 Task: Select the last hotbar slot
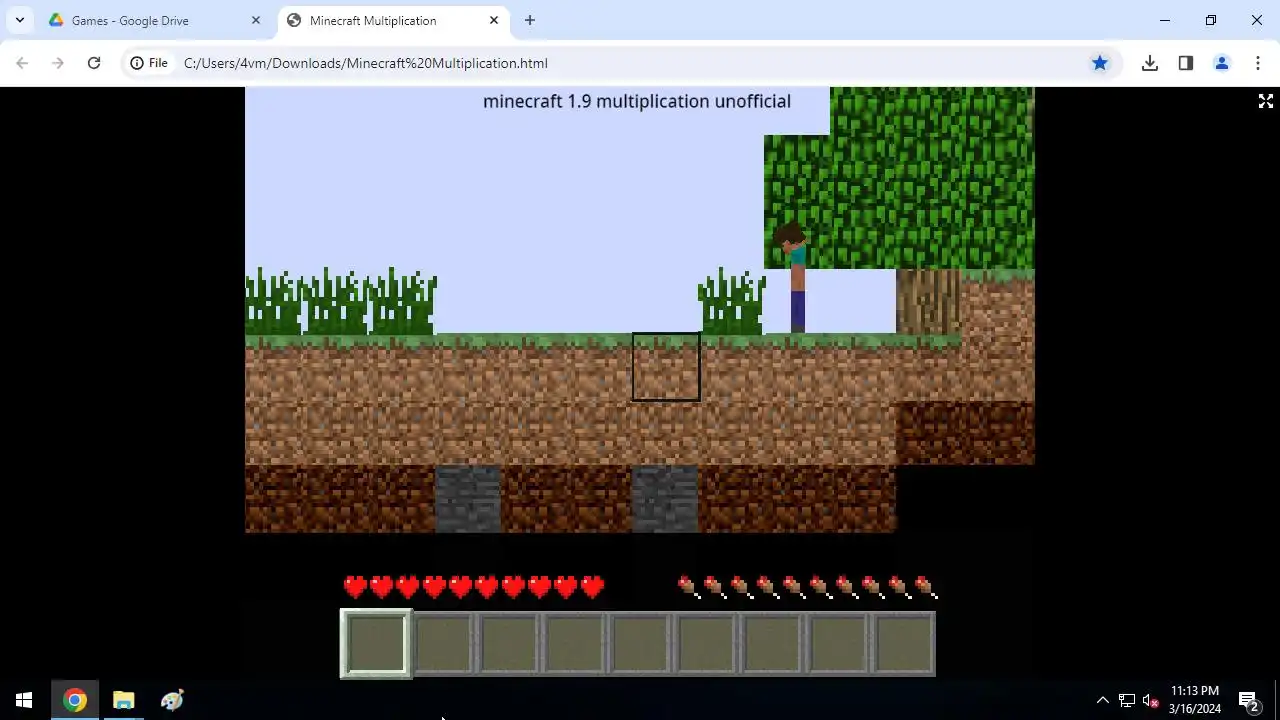click(x=904, y=643)
